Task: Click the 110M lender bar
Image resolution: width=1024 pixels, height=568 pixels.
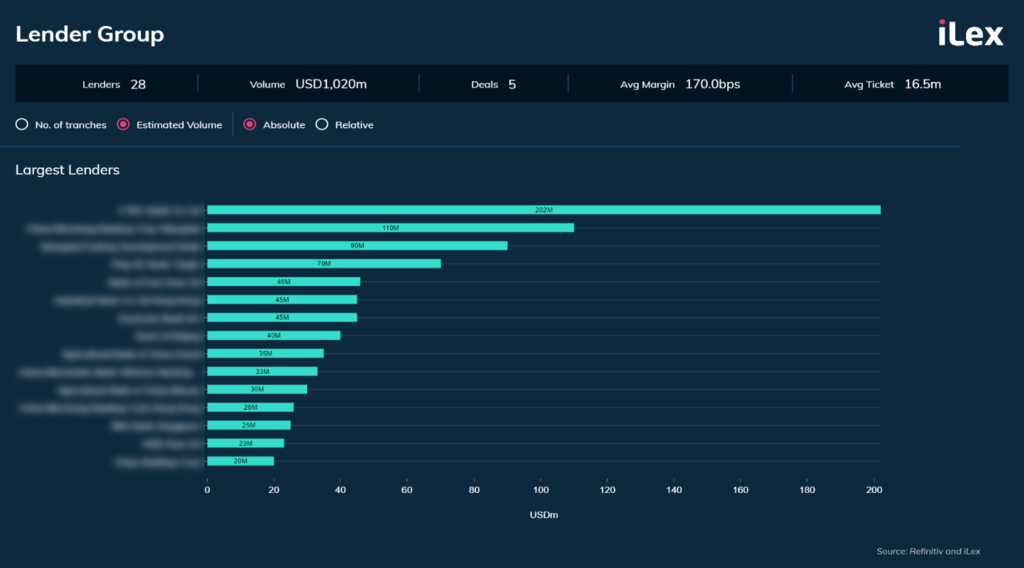Action: tap(390, 228)
